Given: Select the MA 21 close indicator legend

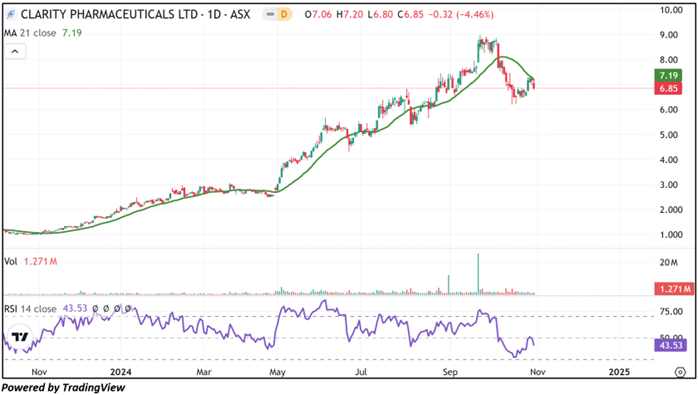Looking at the screenshot, I should pyautogui.click(x=30, y=33).
